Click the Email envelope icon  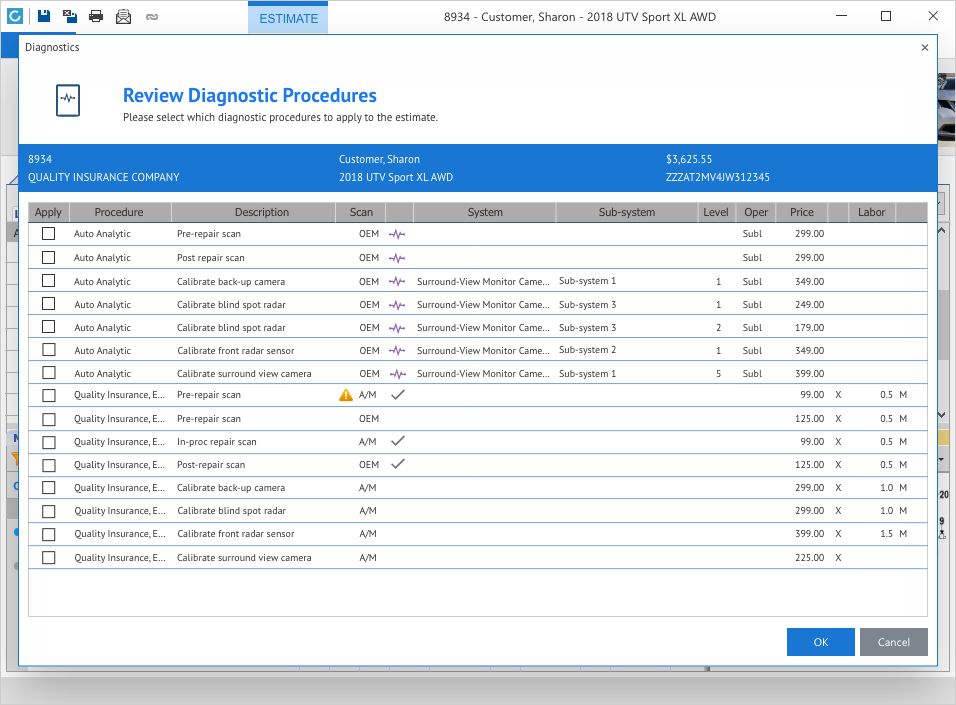(x=123, y=16)
